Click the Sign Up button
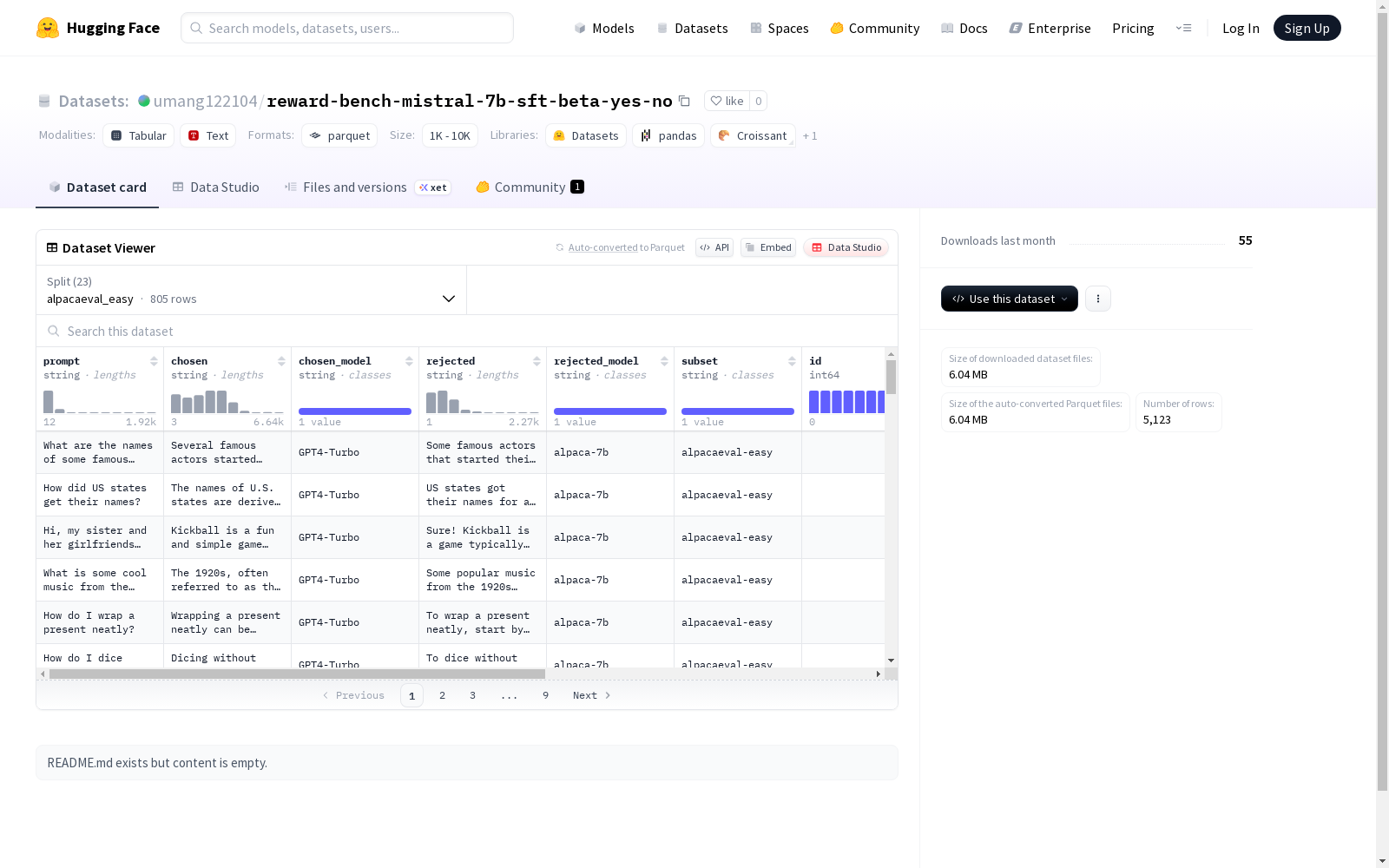The height and width of the screenshot is (868, 1389). click(x=1307, y=28)
